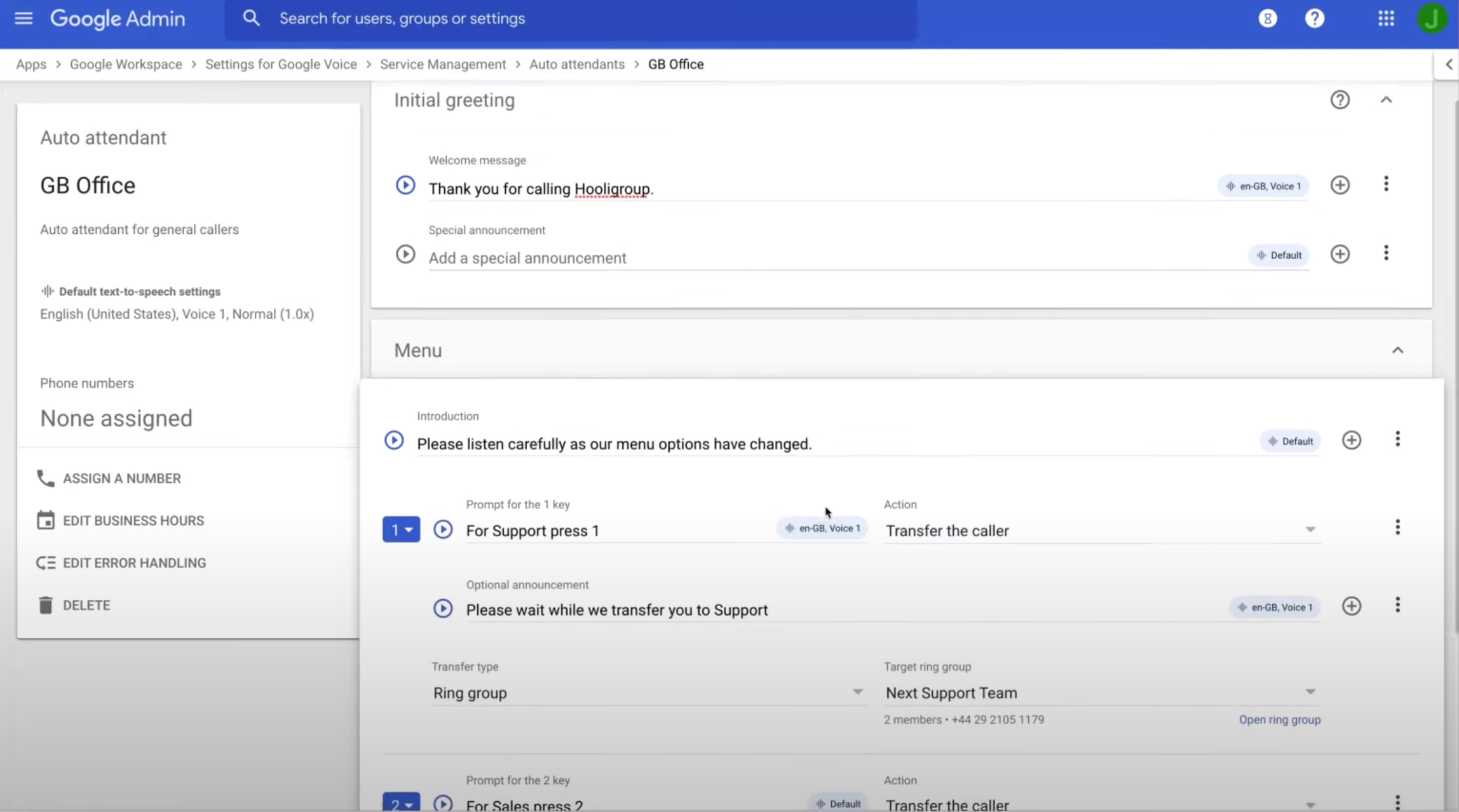Image resolution: width=1459 pixels, height=812 pixels.
Task: Expand the key 1 number selector dropdown
Action: 400,530
